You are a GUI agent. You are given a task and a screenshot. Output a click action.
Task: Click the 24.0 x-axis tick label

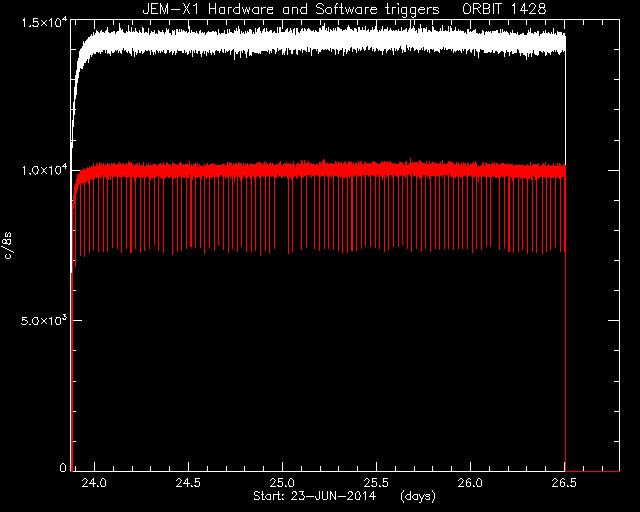(94, 483)
